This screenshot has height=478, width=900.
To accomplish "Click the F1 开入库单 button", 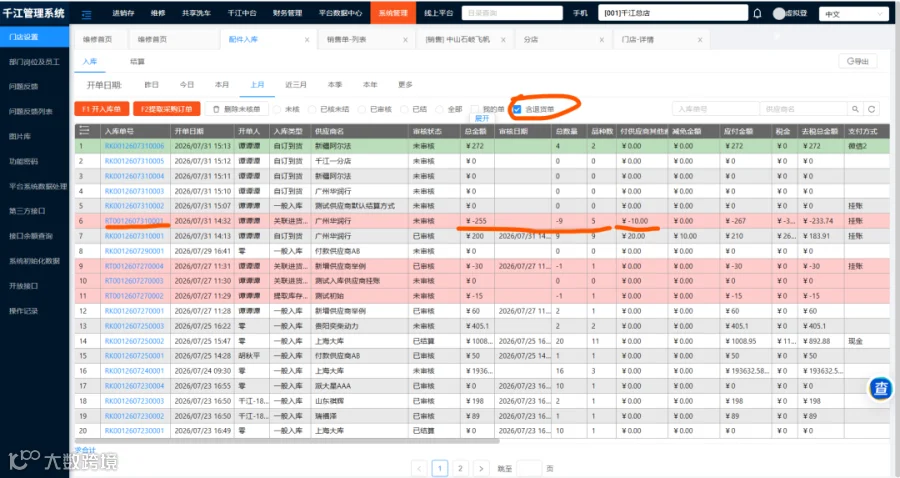I will 102,109.
